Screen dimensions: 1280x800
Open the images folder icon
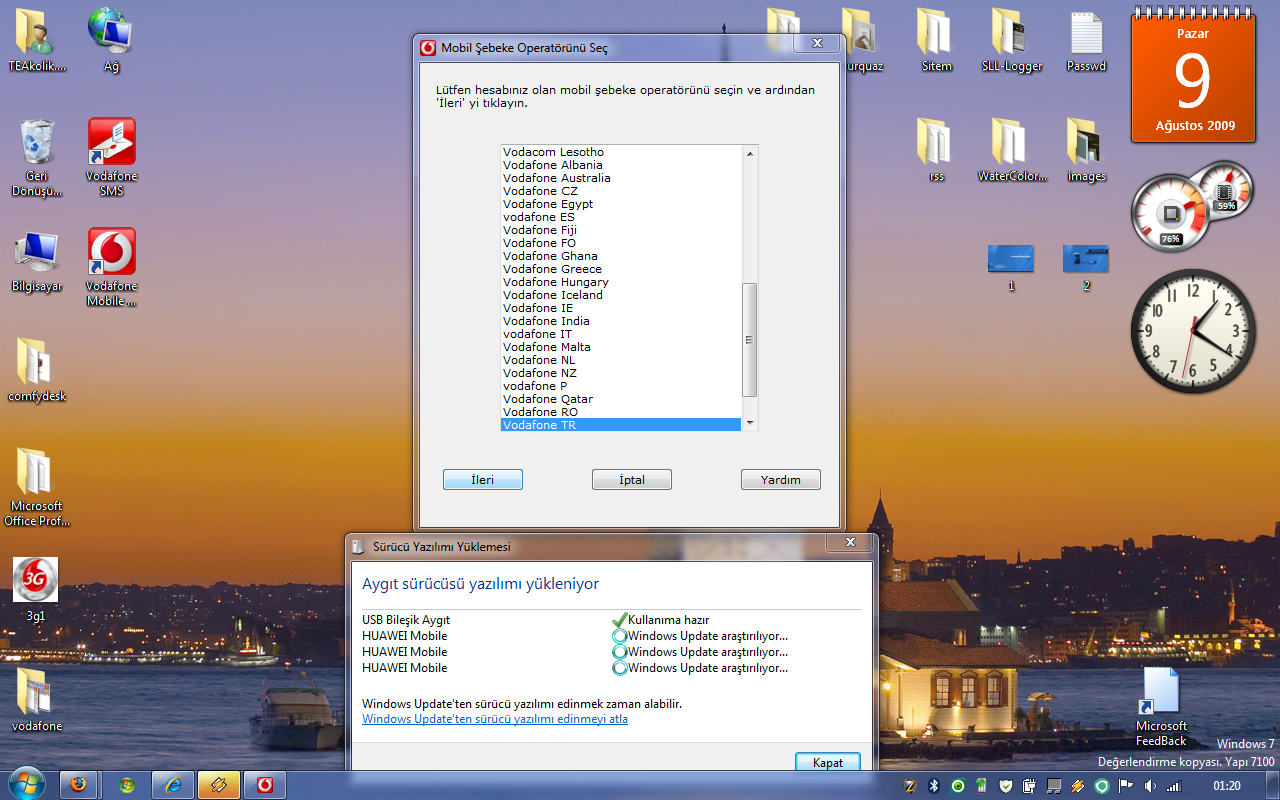coord(1086,150)
